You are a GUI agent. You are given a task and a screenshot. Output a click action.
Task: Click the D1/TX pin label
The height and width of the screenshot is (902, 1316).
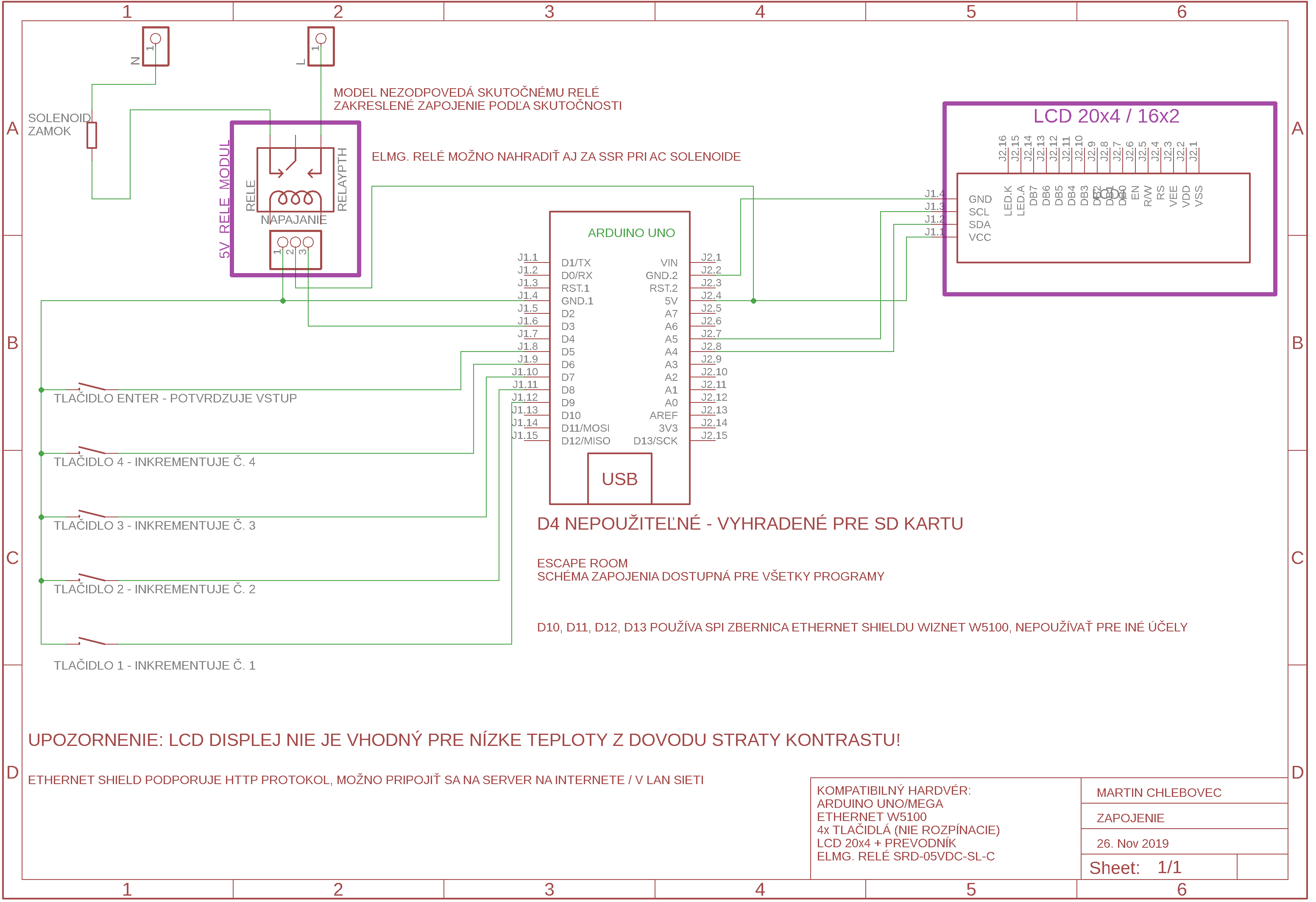[576, 263]
